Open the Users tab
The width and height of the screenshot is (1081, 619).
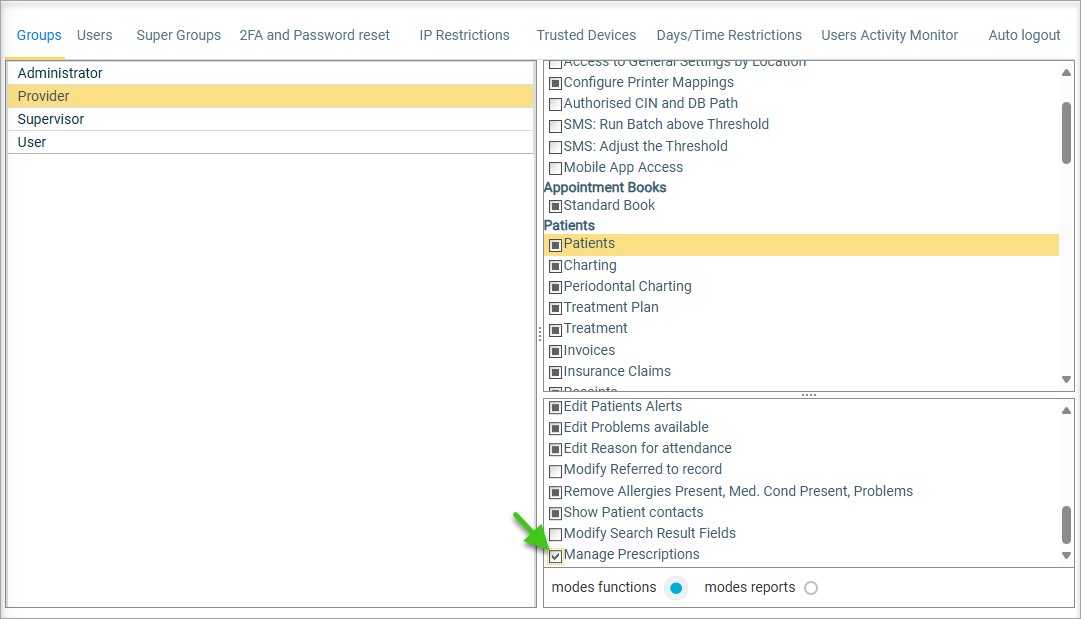[x=94, y=35]
